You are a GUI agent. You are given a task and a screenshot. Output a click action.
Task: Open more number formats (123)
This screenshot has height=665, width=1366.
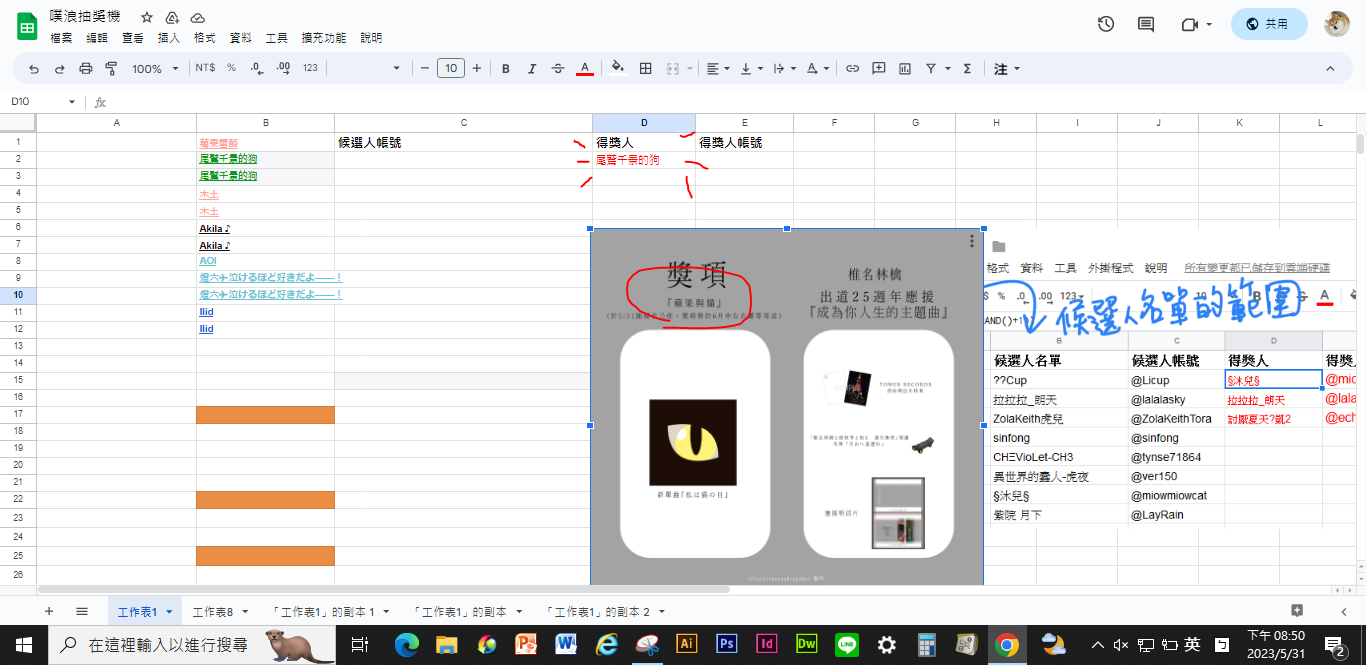click(x=310, y=69)
